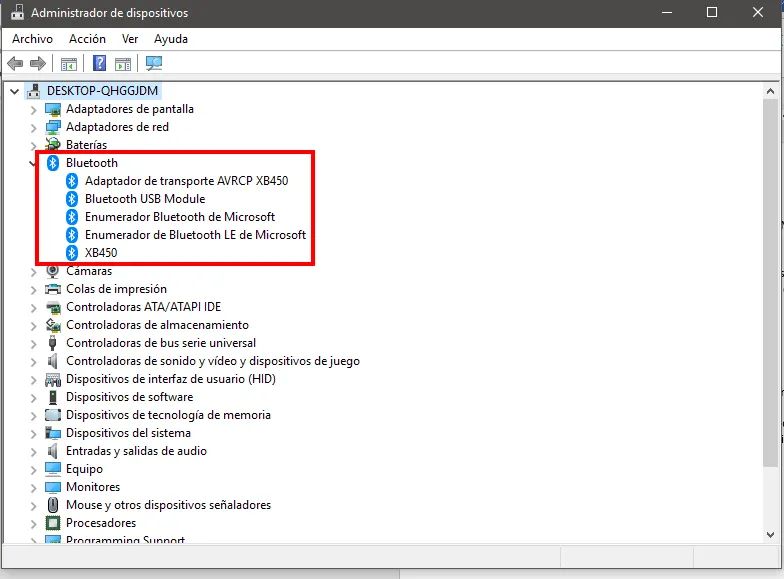Select Controladoras ATA/ATAPI IDE label
The width and height of the screenshot is (784, 579).
pos(144,307)
